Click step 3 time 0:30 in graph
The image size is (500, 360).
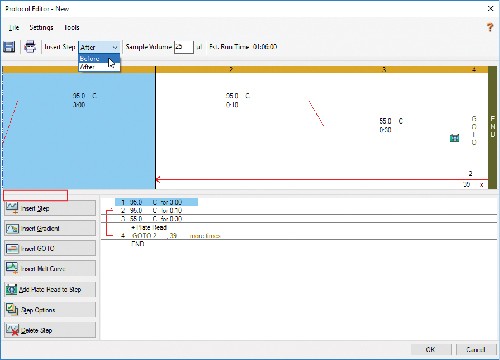(385, 130)
